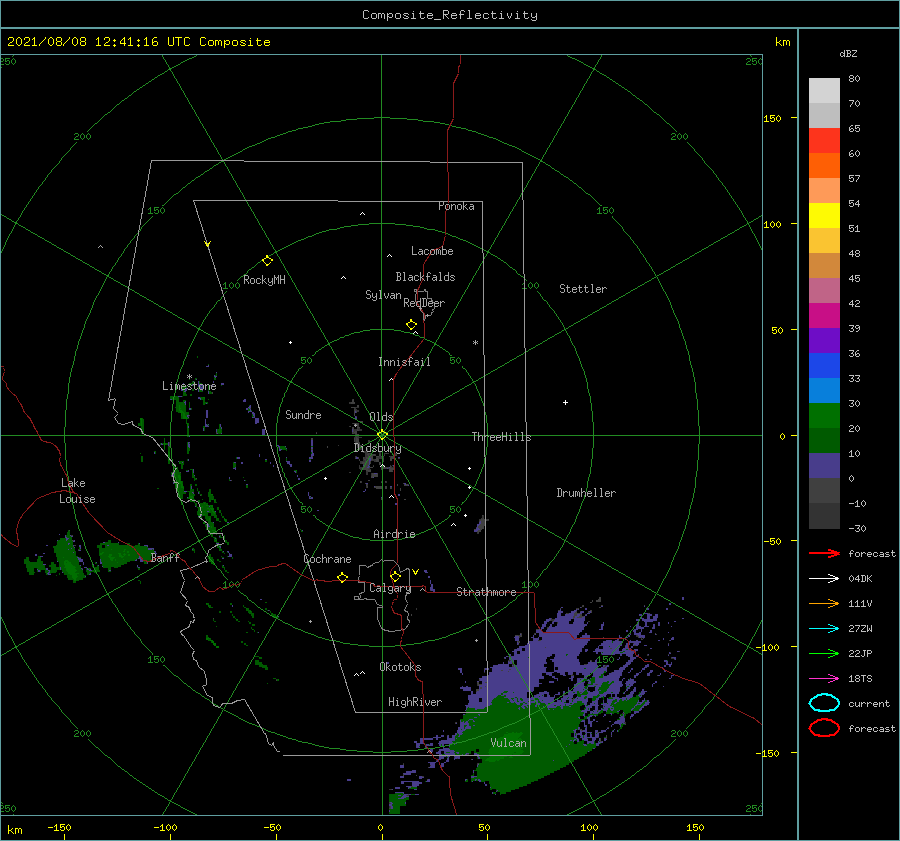
Task: Click the magenta 18TS arrow legend icon
Action: pyautogui.click(x=824, y=679)
